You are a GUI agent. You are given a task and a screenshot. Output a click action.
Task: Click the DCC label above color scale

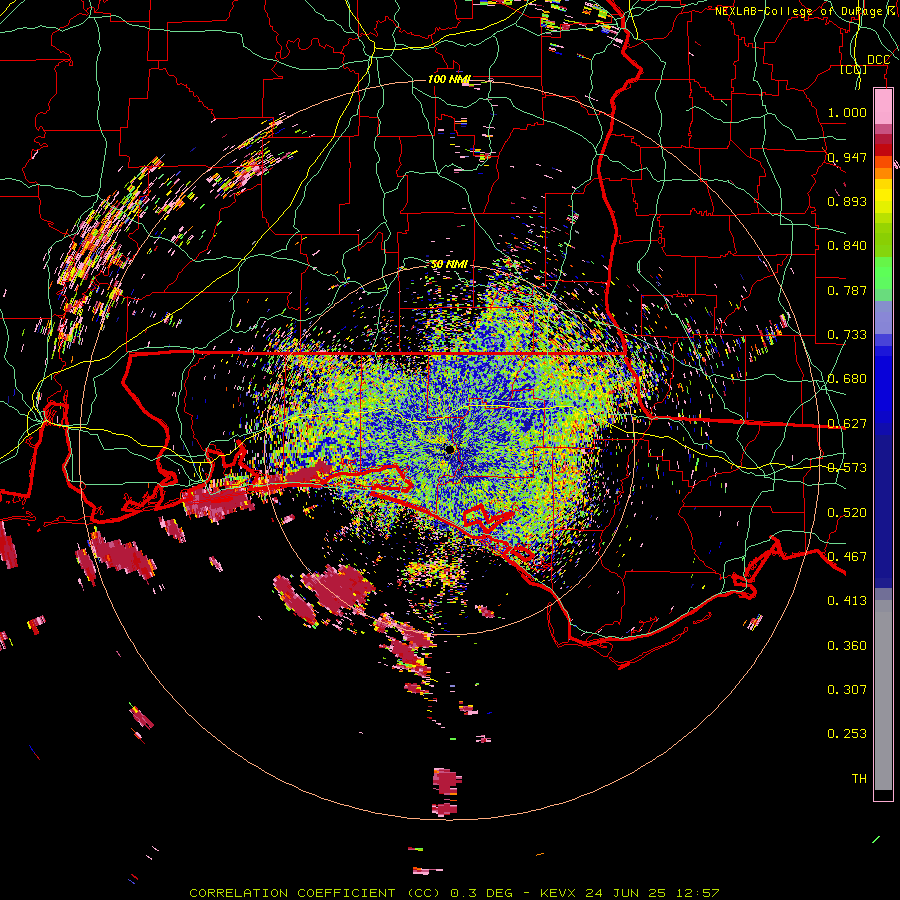tap(878, 59)
